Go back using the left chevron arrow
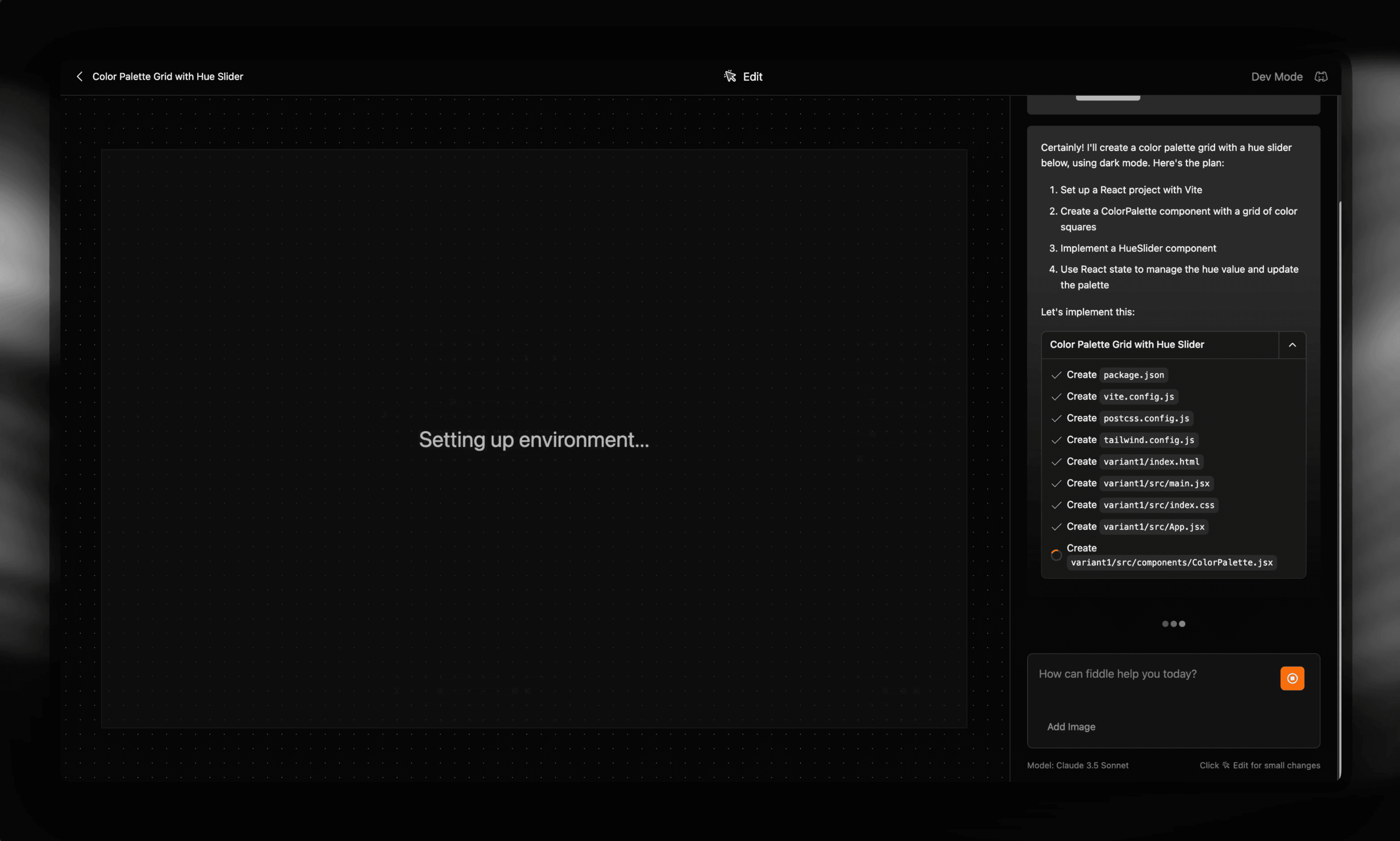Screen dimensions: 1400x841 (x=79, y=77)
